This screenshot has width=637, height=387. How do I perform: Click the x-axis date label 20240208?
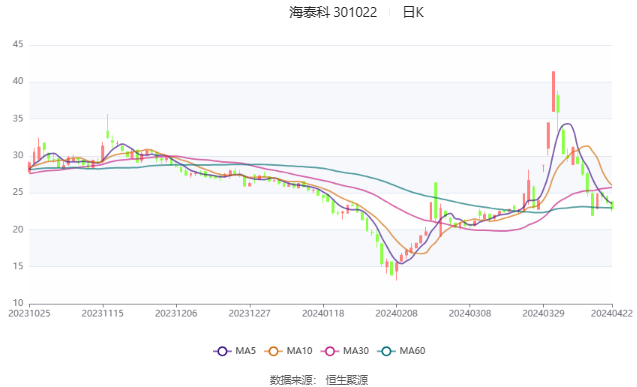click(x=396, y=313)
